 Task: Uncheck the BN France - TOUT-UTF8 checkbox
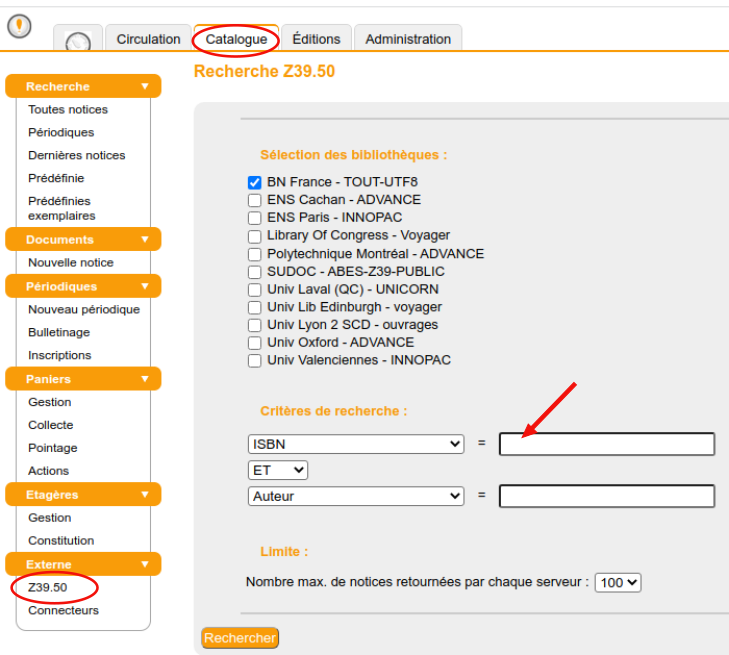point(254,183)
